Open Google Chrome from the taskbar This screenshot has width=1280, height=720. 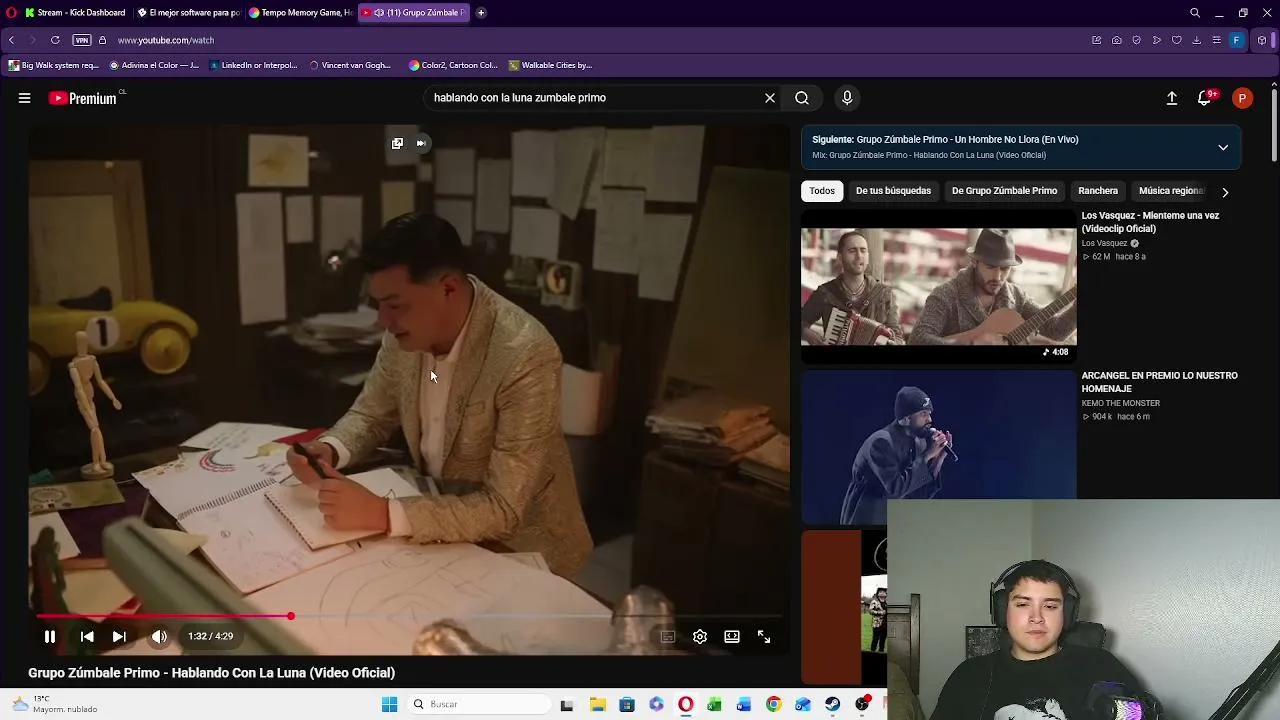774,704
